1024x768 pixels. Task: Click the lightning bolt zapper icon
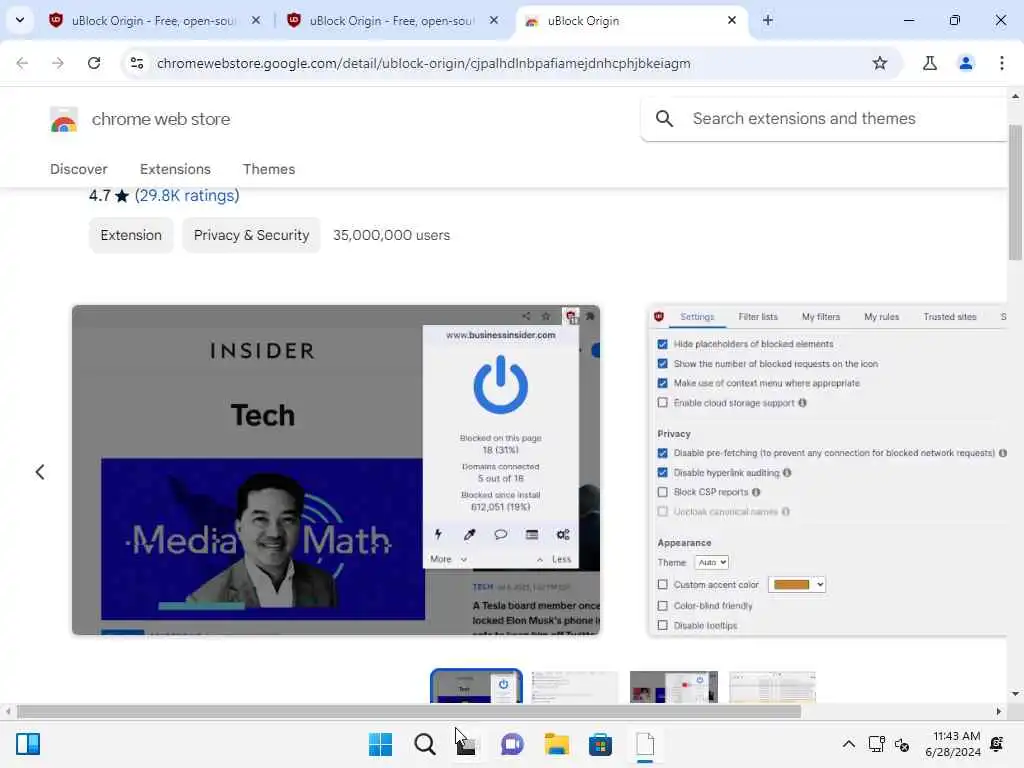[x=438, y=535]
